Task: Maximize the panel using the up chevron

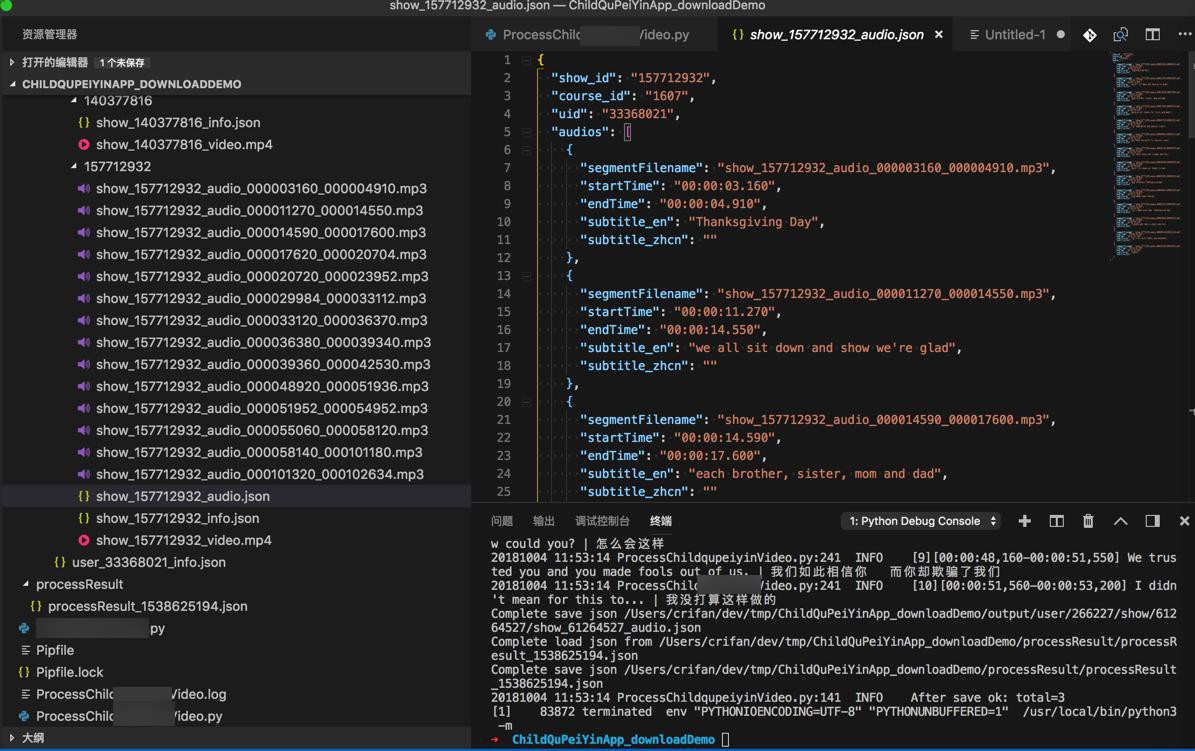Action: (1120, 521)
